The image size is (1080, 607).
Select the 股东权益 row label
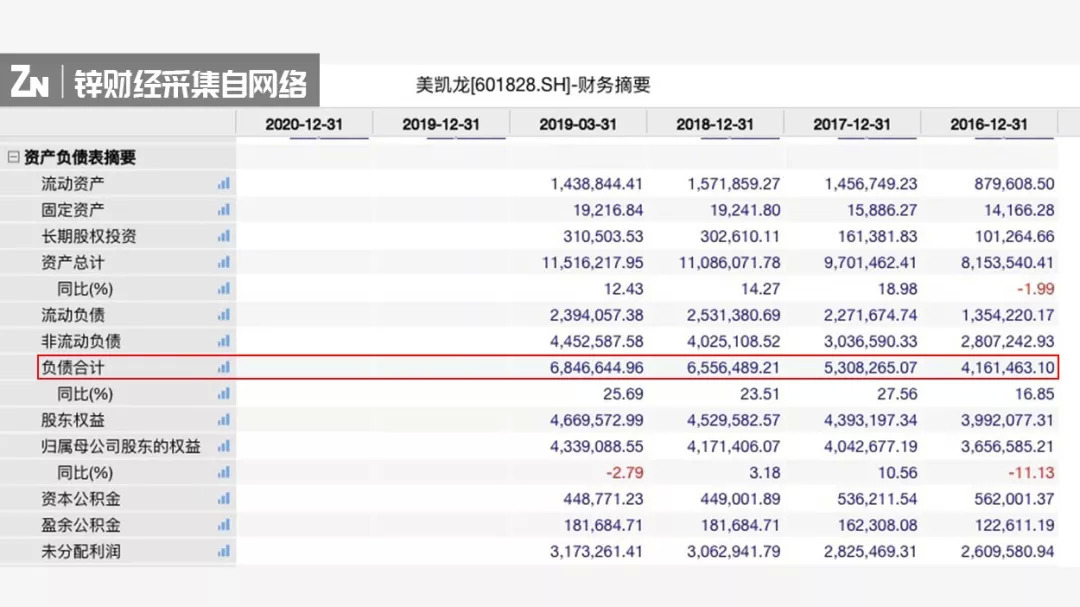pos(72,420)
